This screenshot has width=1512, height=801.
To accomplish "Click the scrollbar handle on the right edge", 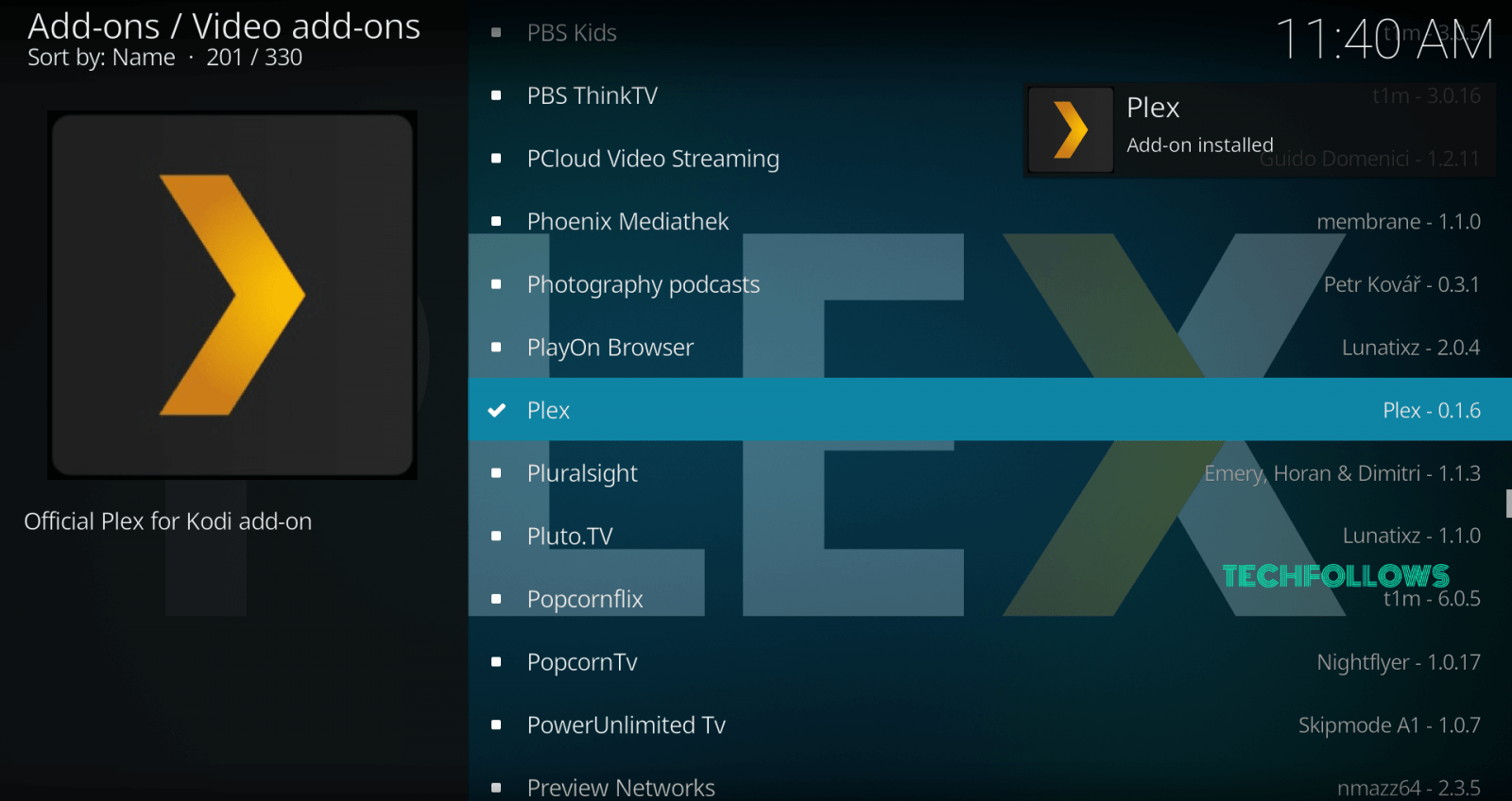I will pyautogui.click(x=1508, y=503).
